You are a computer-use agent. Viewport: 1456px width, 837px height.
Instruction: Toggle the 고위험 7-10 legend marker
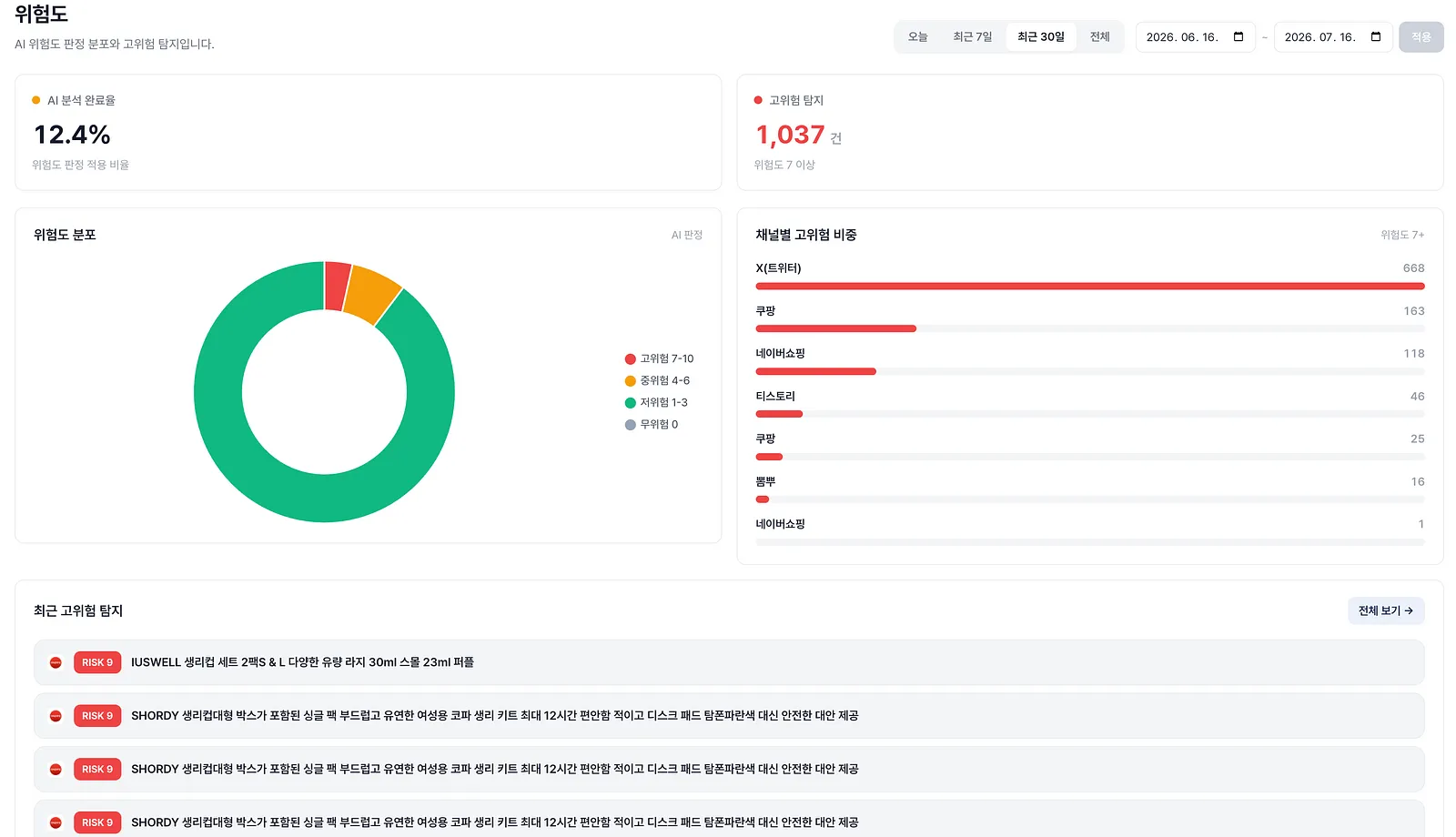point(630,359)
